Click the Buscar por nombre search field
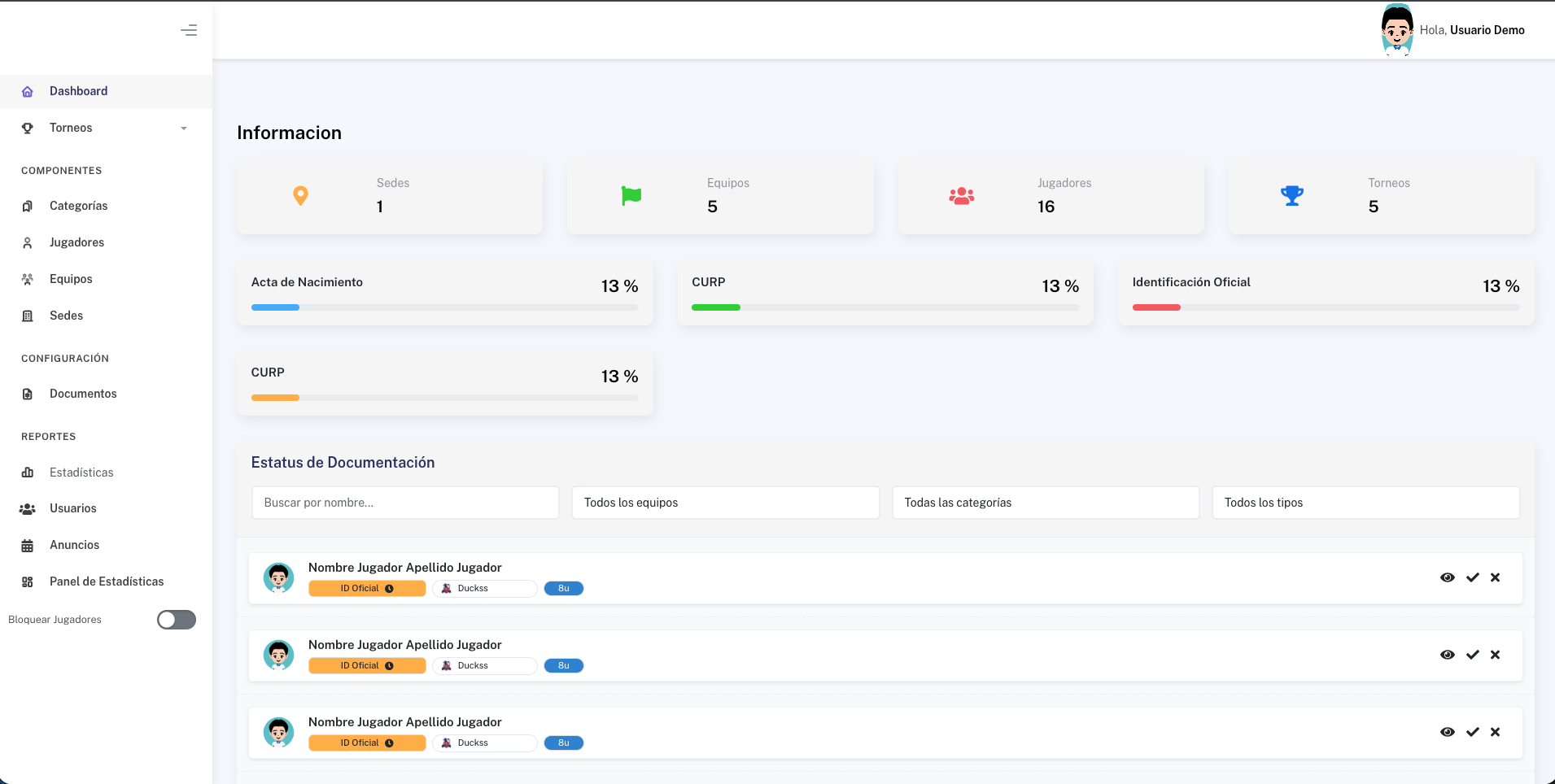Viewport: 1555px width, 784px height. point(405,503)
